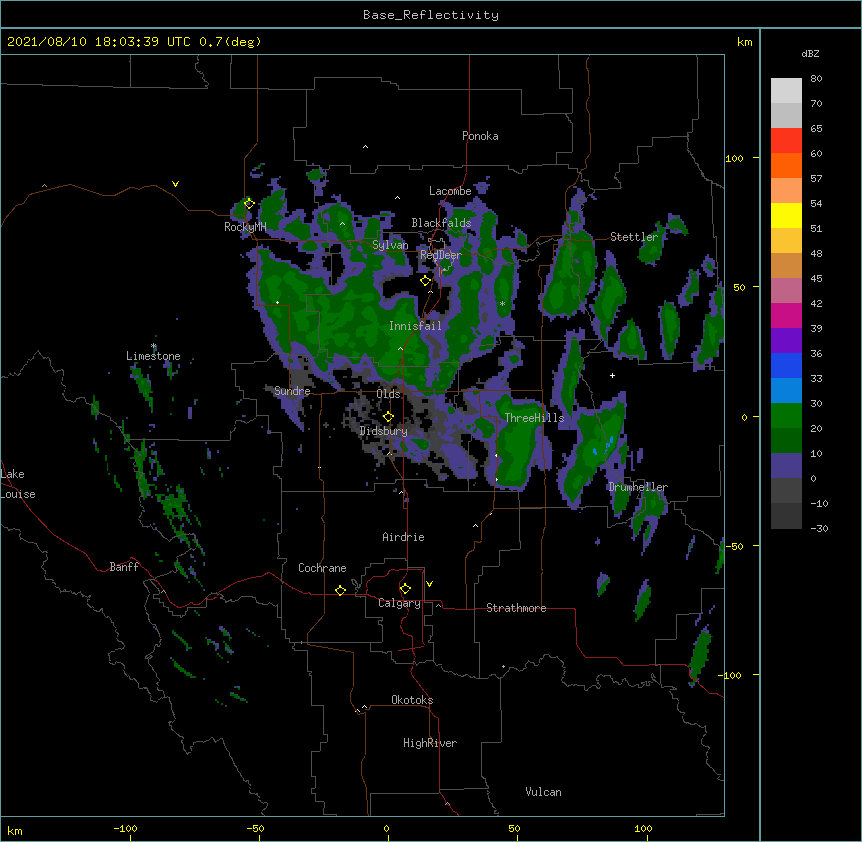Image resolution: width=862 pixels, height=842 pixels.
Task: Click the -100 tick on the bottom axis
Action: click(125, 828)
